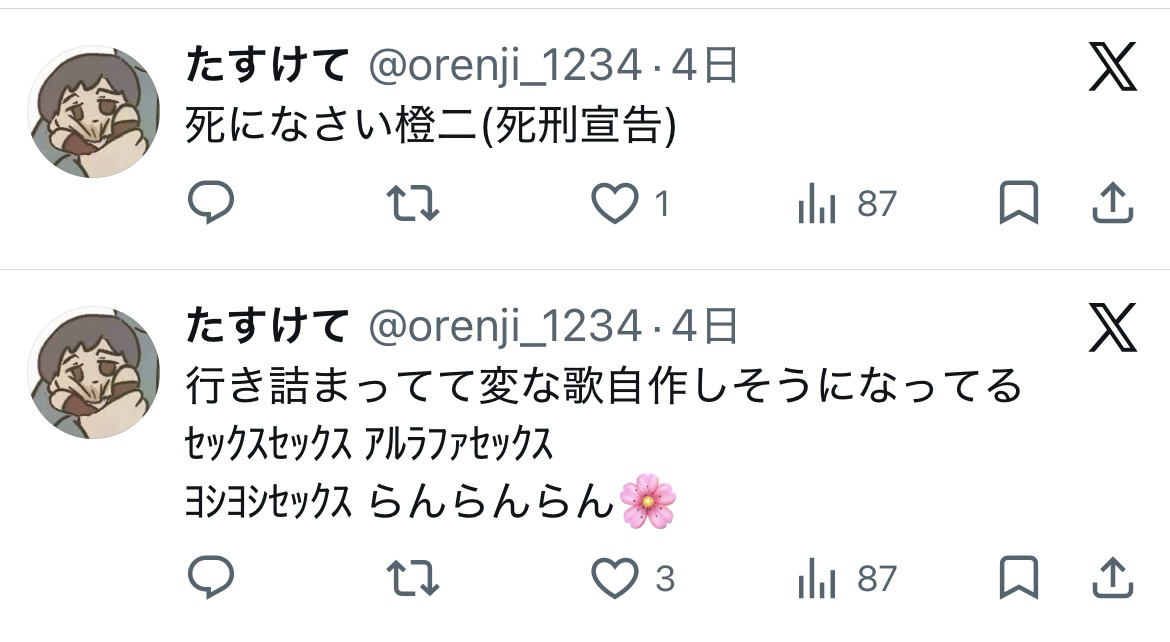Image resolution: width=1170 pixels, height=642 pixels.
Task: Open X logo on second tweet
Action: (1113, 327)
